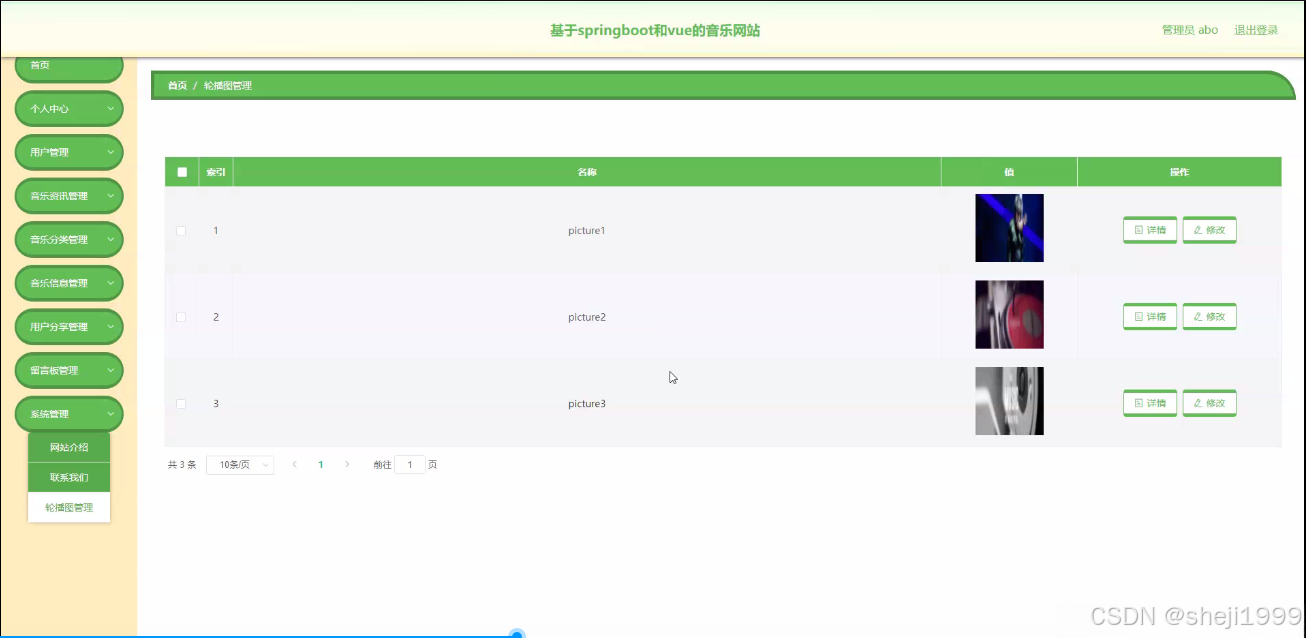Click page number 1 in pagination

(320, 464)
